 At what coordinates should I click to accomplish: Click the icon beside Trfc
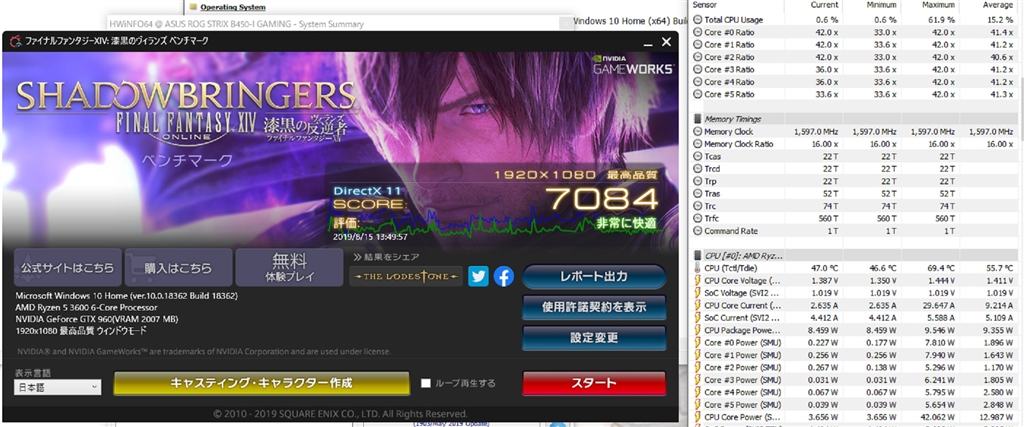click(x=698, y=219)
